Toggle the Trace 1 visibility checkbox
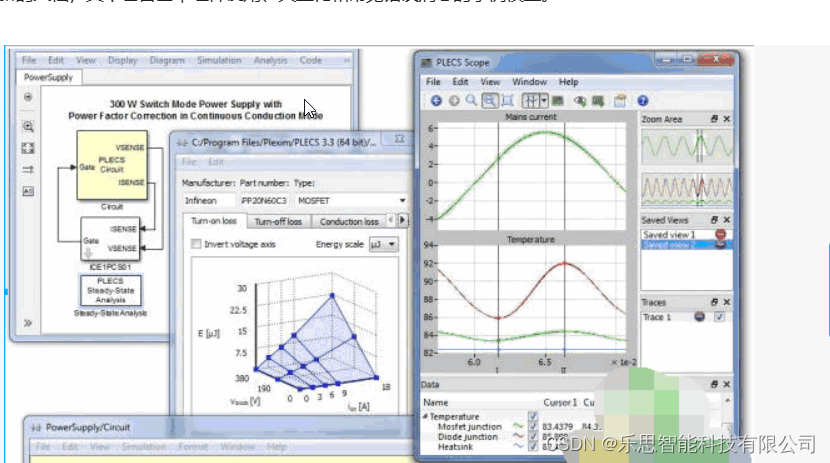The height and width of the screenshot is (463, 830). (x=719, y=317)
